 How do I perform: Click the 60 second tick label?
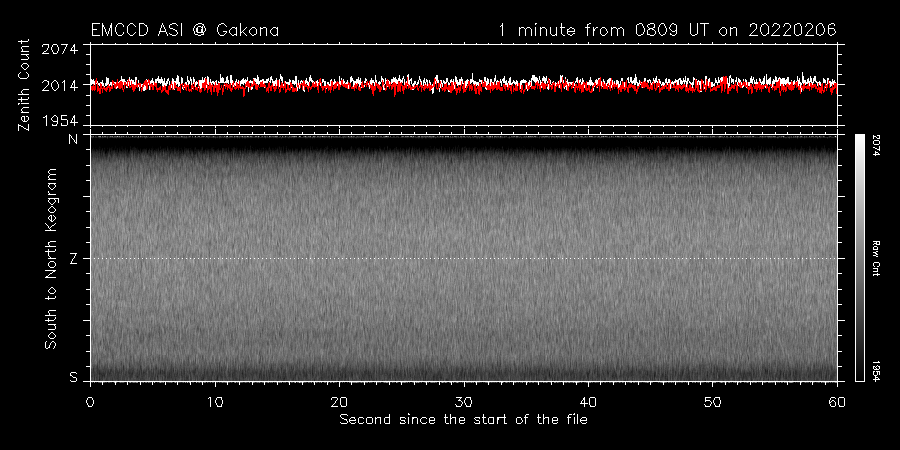click(837, 400)
